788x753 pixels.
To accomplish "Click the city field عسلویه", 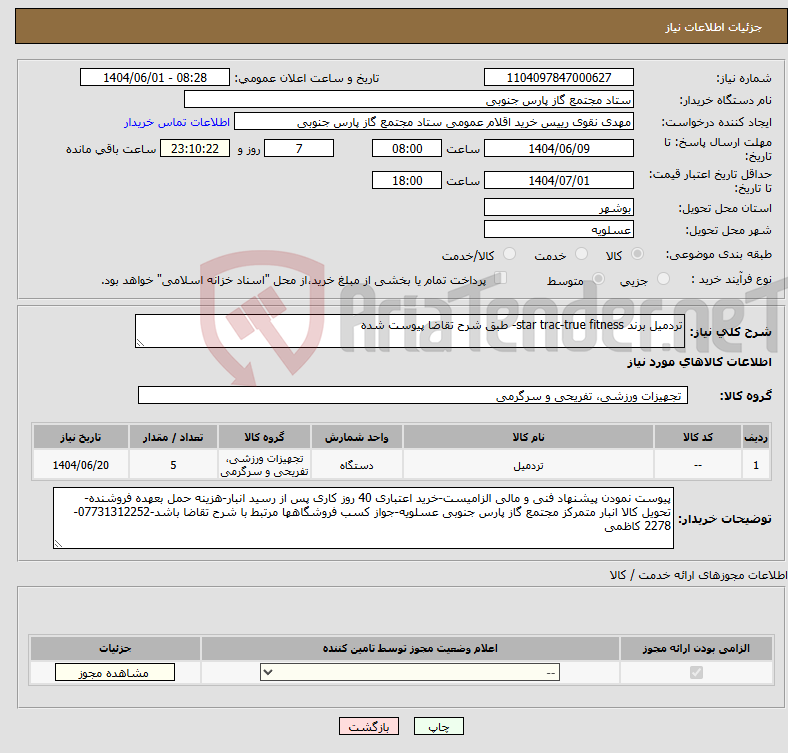I will click(559, 229).
